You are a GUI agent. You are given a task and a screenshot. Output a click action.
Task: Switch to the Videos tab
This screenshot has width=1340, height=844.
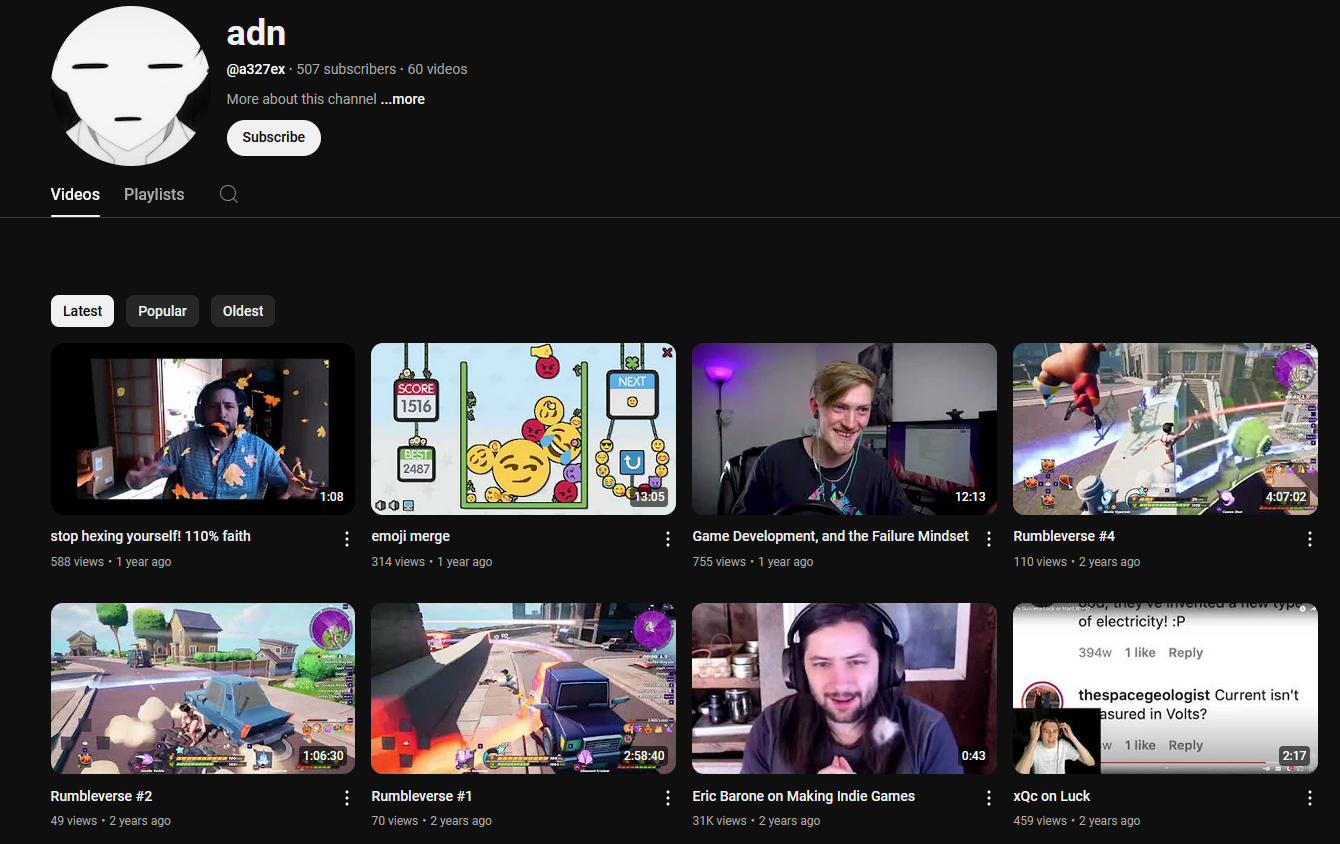[75, 194]
